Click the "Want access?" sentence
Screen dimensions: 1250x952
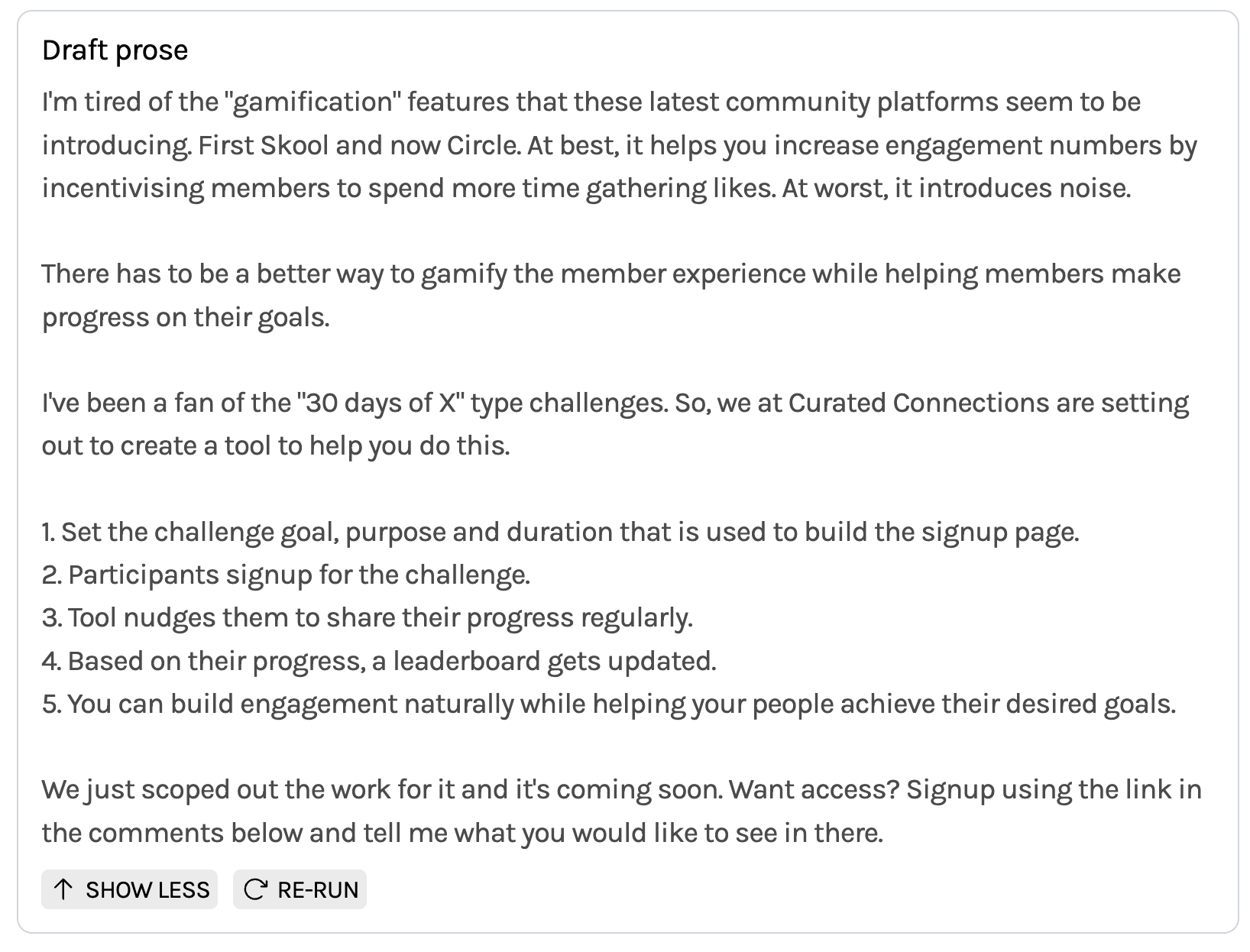(x=814, y=789)
